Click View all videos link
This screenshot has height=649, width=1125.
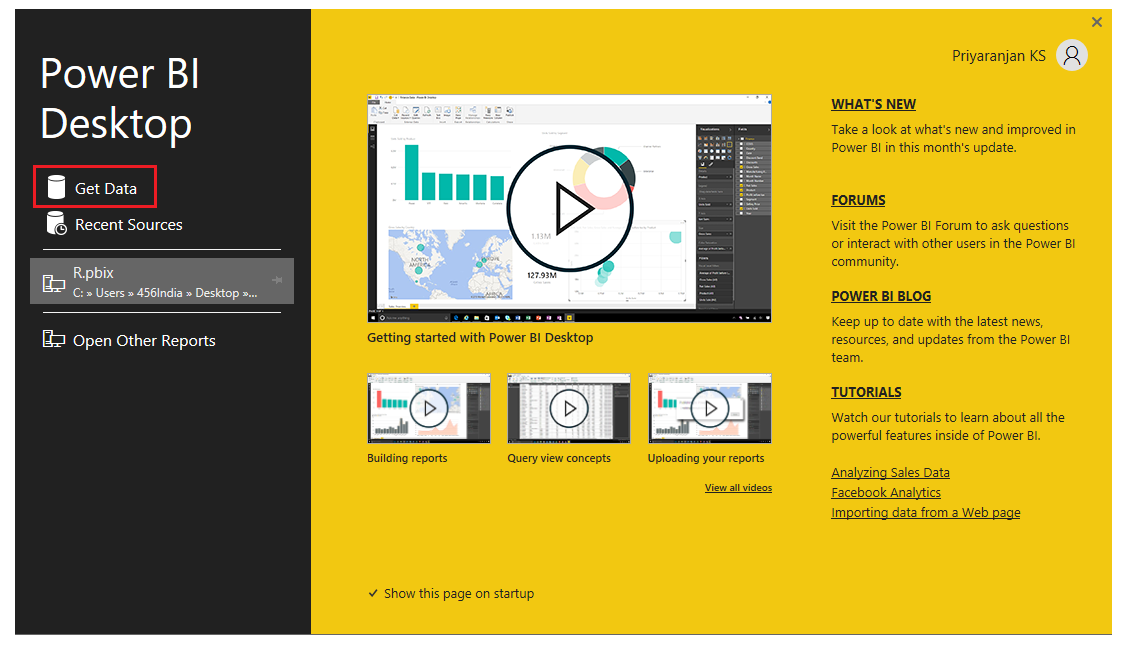(x=738, y=488)
